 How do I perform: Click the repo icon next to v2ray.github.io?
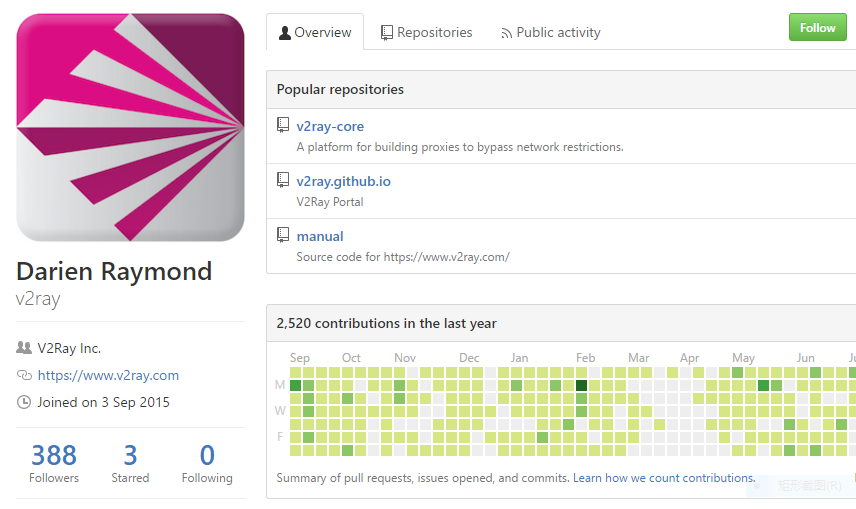pos(283,181)
